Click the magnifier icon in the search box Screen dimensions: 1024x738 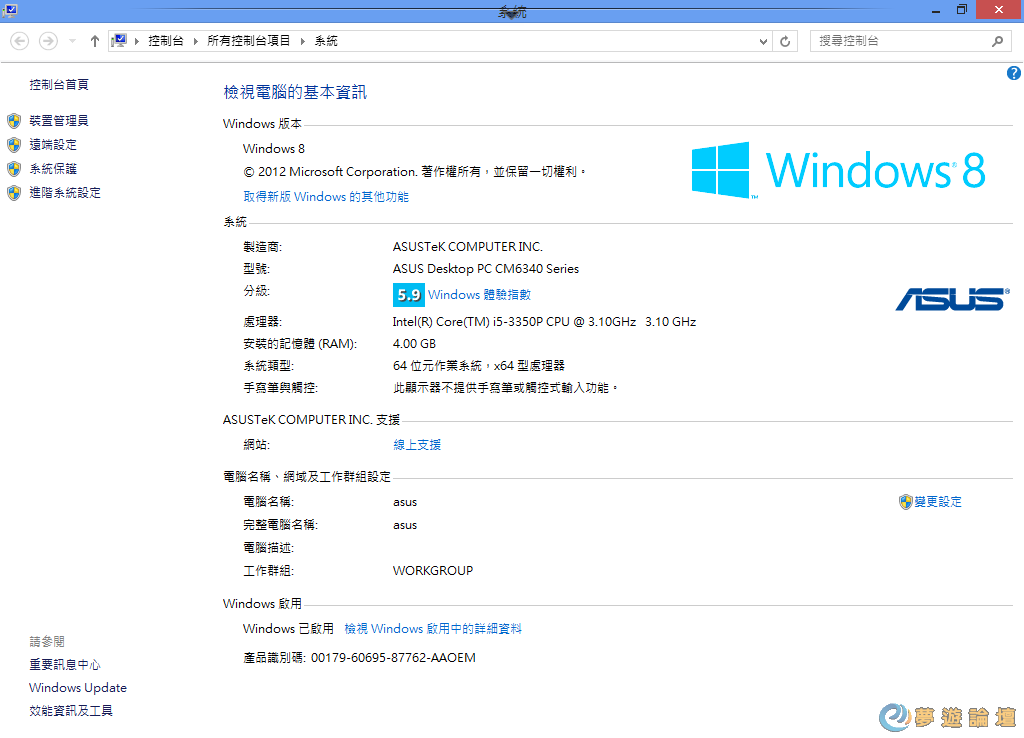coord(996,41)
